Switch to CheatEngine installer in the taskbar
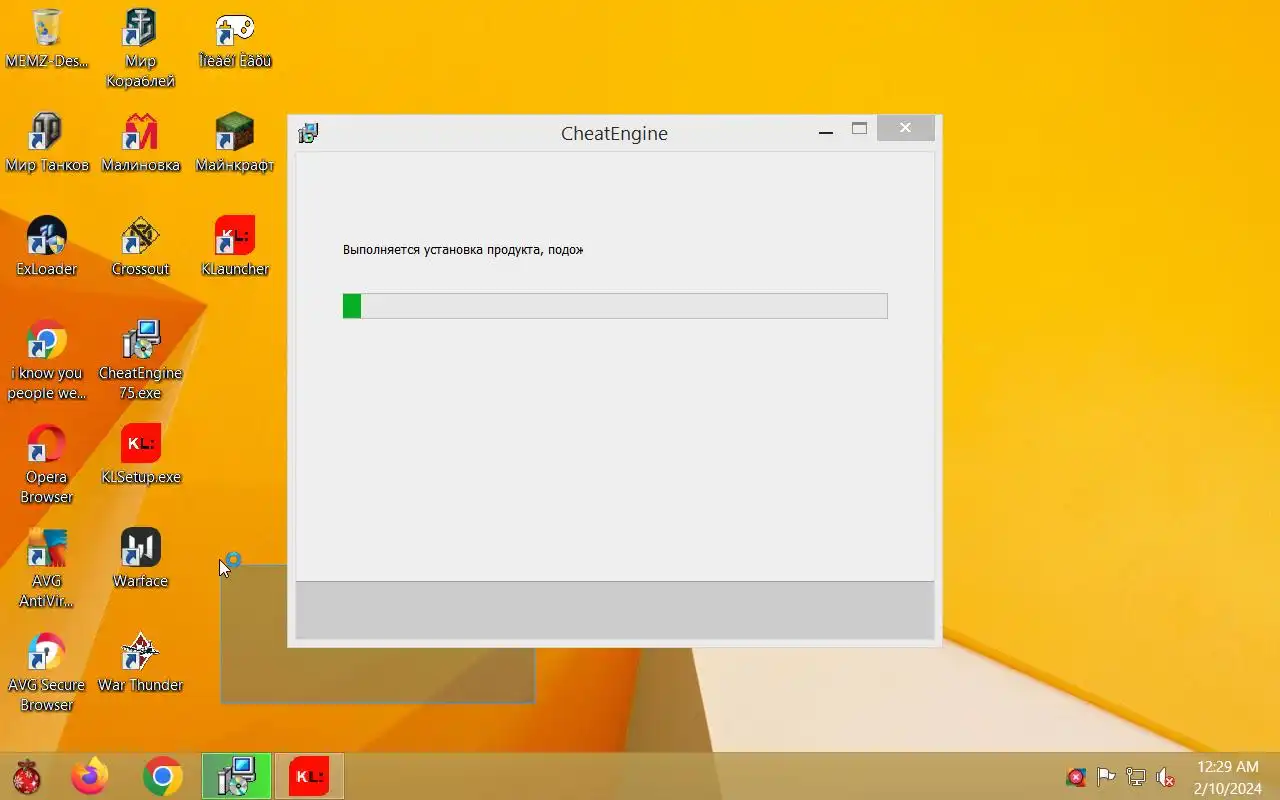 pyautogui.click(x=237, y=776)
